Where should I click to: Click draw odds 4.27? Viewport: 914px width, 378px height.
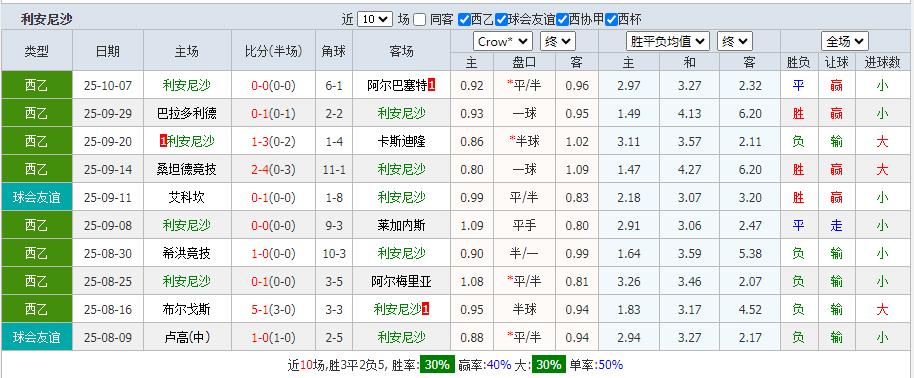click(690, 170)
